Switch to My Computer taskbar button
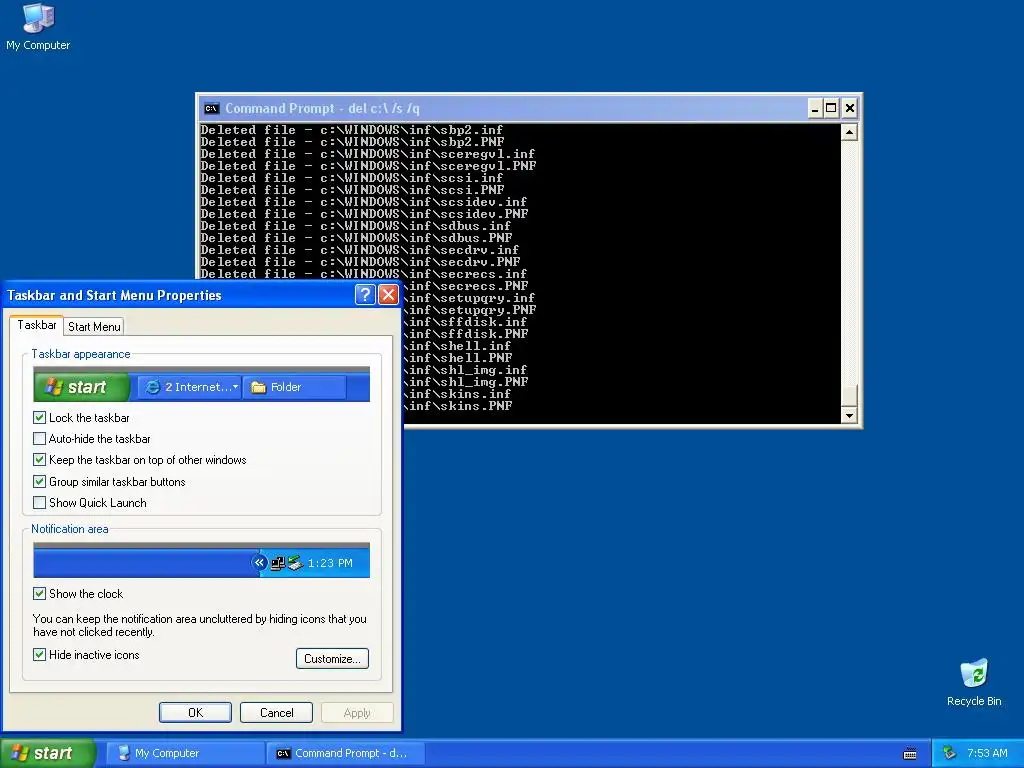1024x768 pixels. [184, 753]
